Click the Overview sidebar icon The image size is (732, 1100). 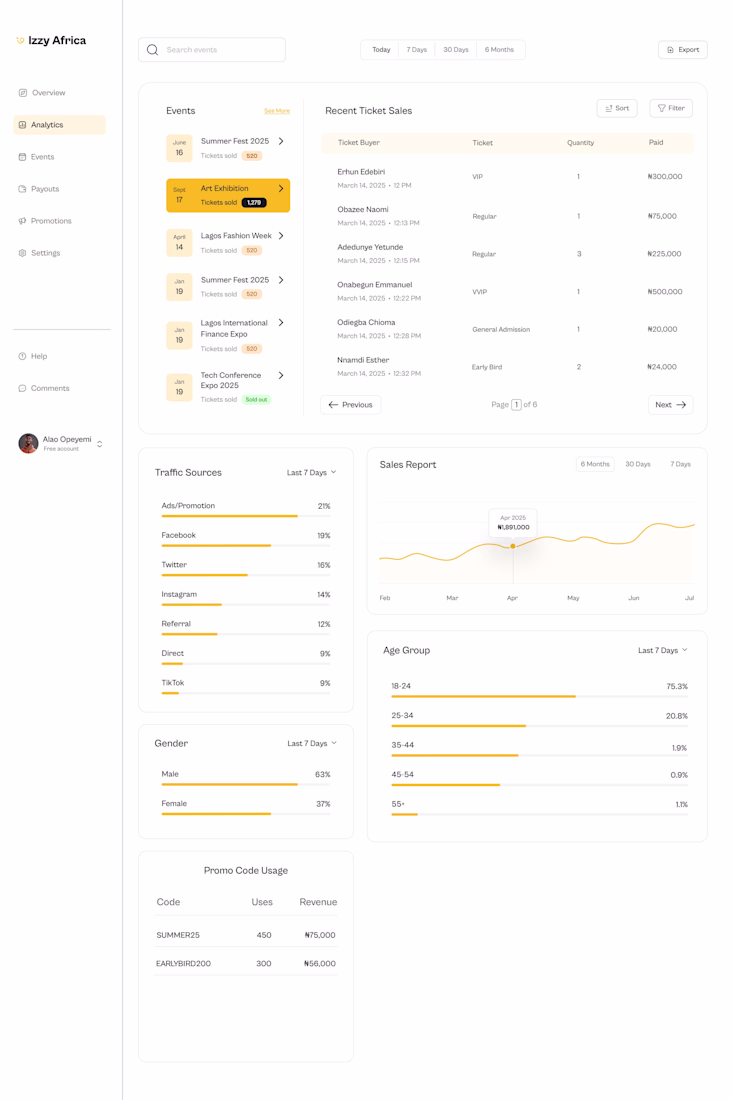22,93
